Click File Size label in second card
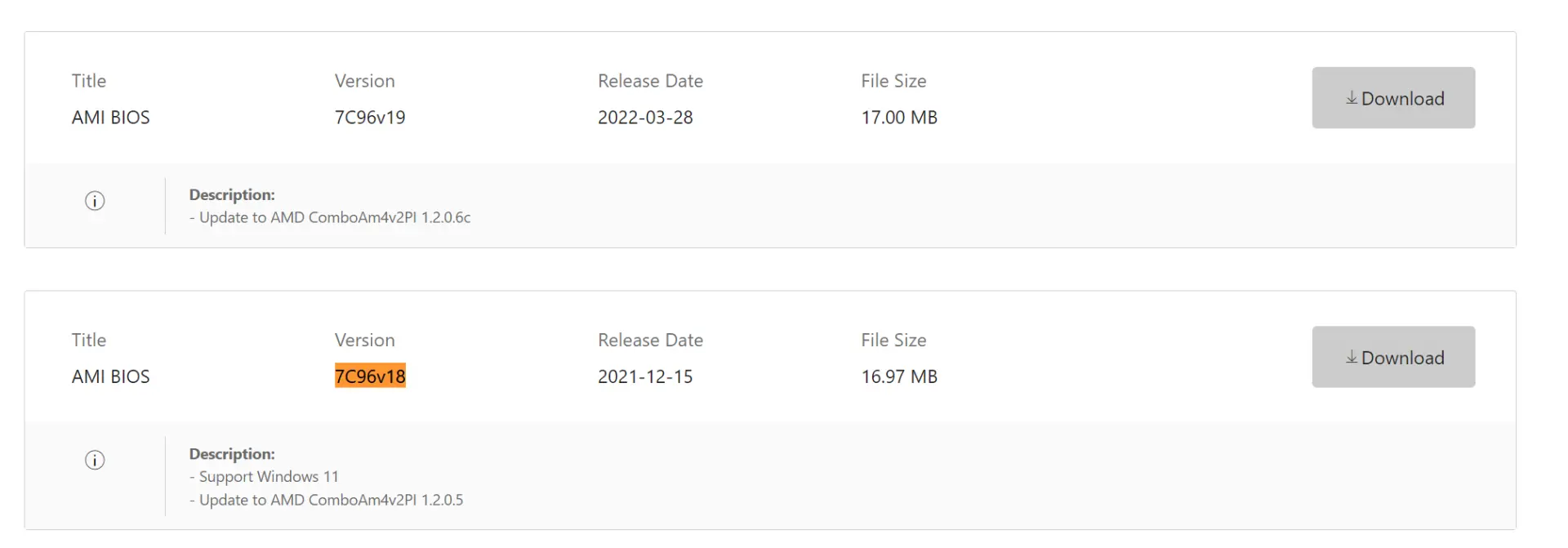The width and height of the screenshot is (1568, 548). pyautogui.click(x=893, y=340)
